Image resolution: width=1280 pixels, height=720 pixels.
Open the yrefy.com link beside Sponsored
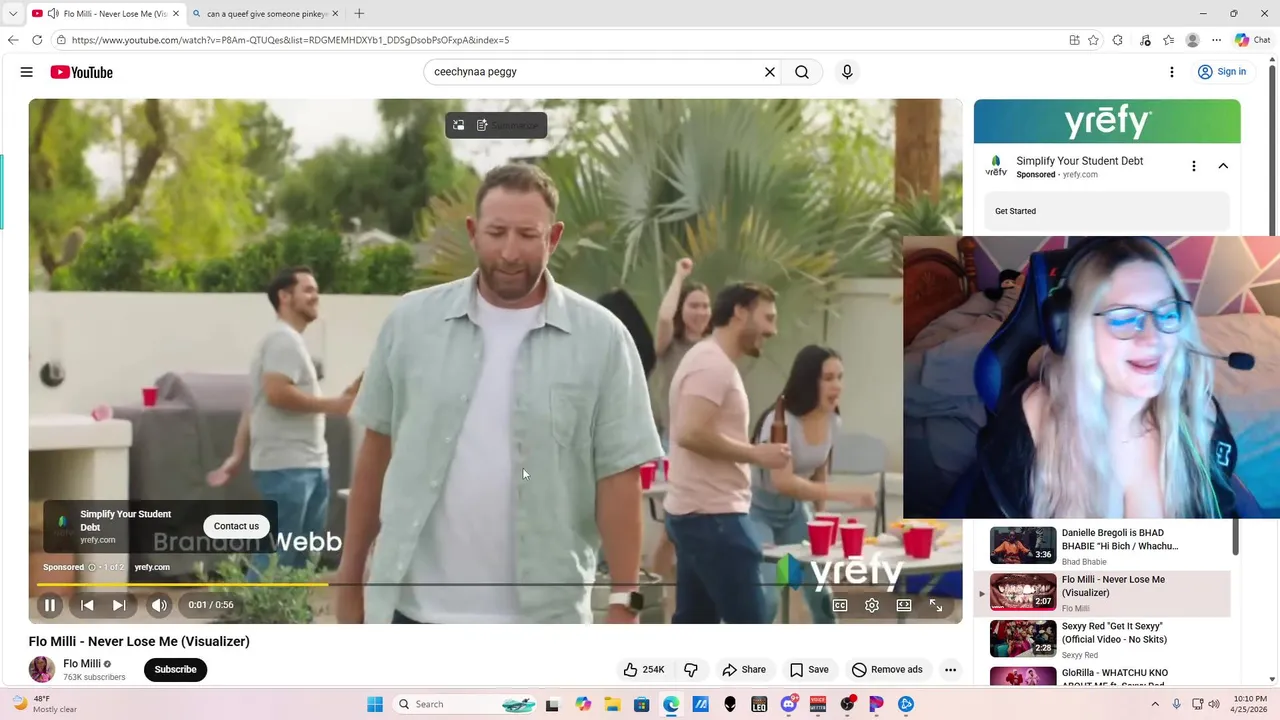click(152, 567)
